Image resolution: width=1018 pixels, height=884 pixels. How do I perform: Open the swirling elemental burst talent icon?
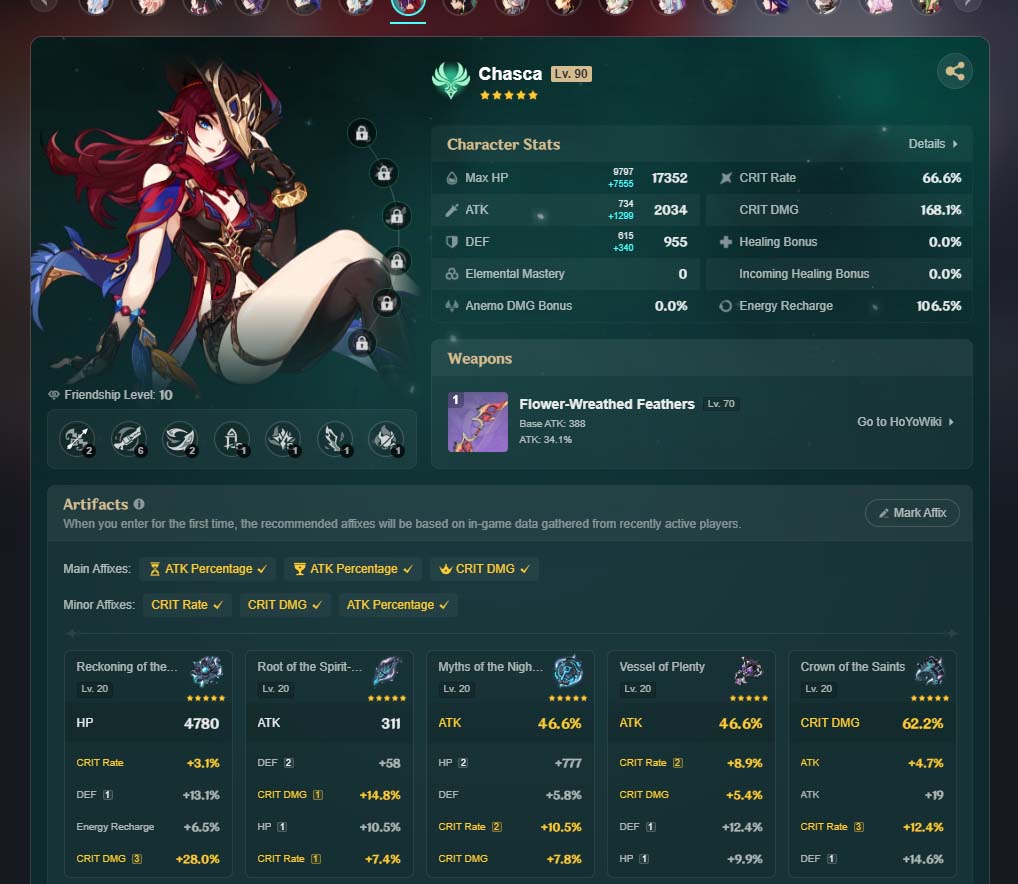tap(180, 439)
